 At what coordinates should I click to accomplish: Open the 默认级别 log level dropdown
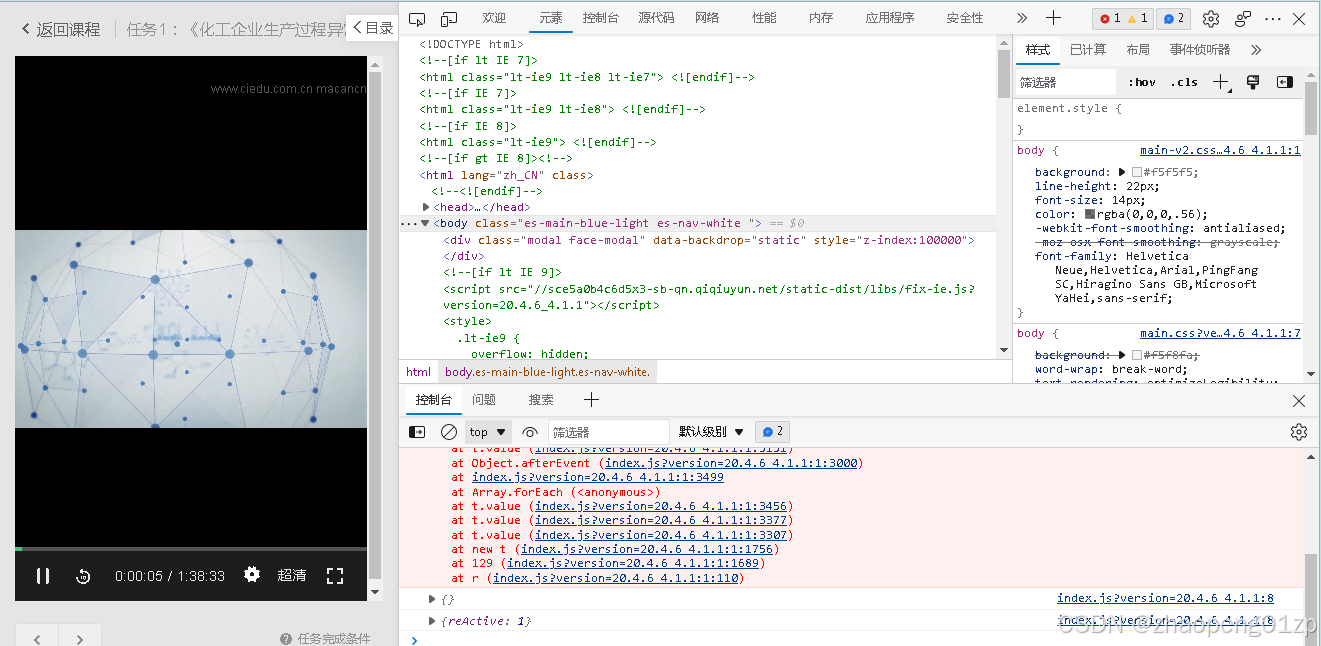[712, 432]
